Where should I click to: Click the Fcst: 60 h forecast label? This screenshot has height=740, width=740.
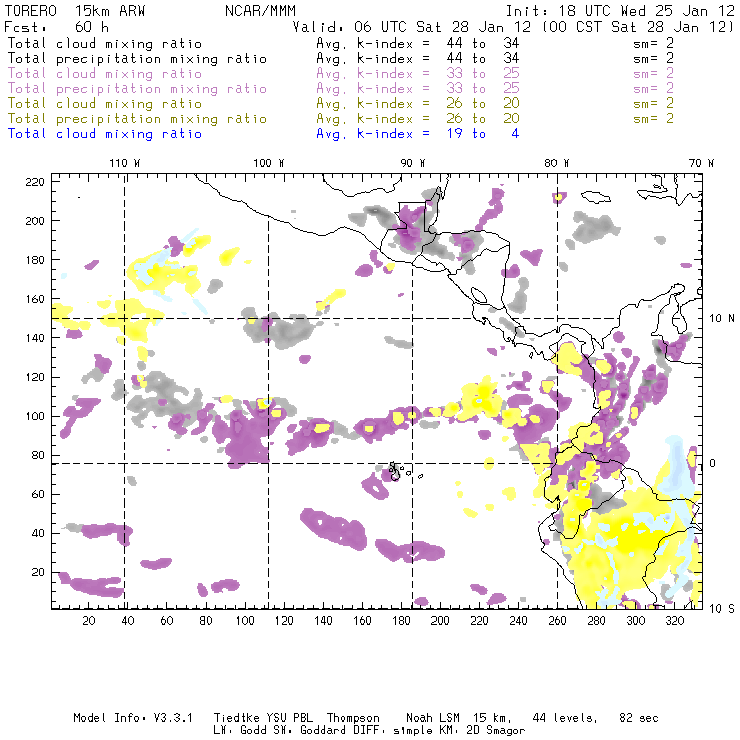click(x=56, y=27)
